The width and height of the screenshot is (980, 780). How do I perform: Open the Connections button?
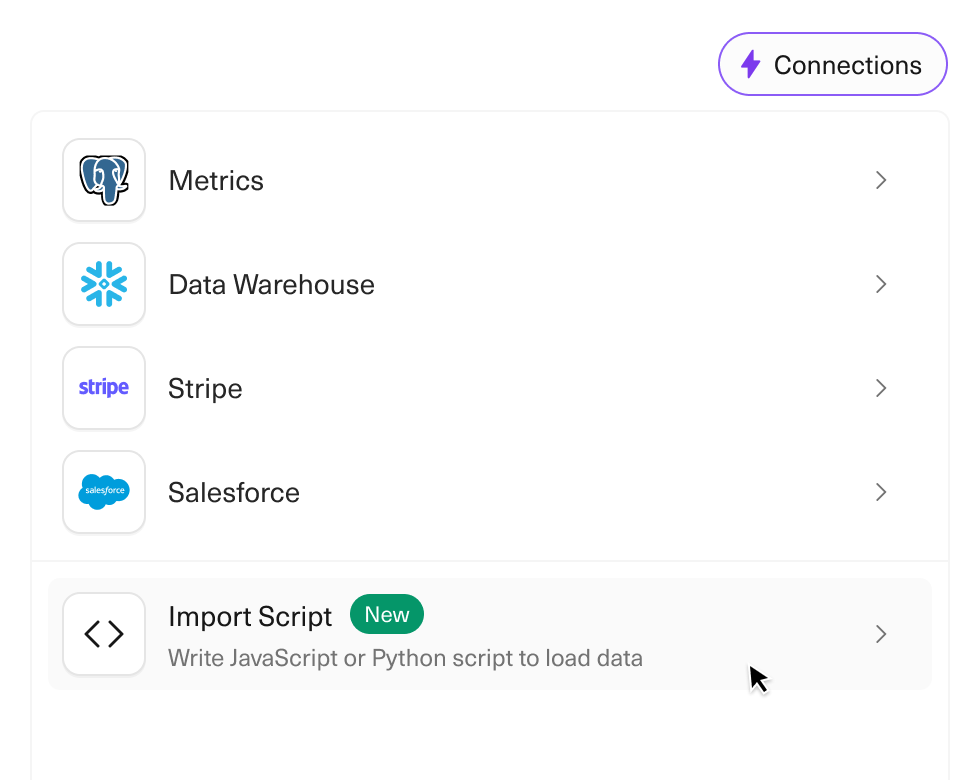tap(832, 65)
